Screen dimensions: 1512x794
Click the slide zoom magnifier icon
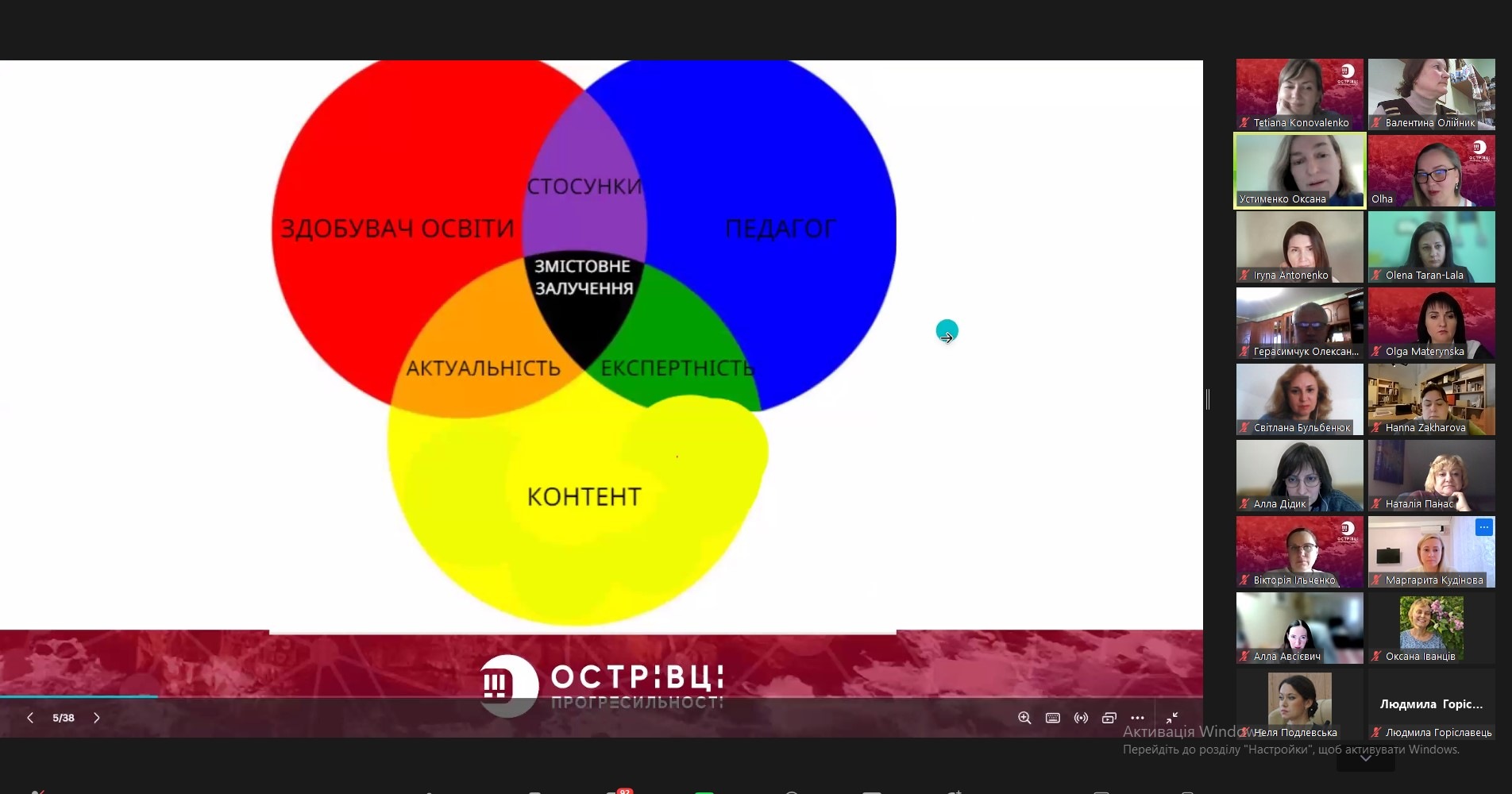(1024, 718)
